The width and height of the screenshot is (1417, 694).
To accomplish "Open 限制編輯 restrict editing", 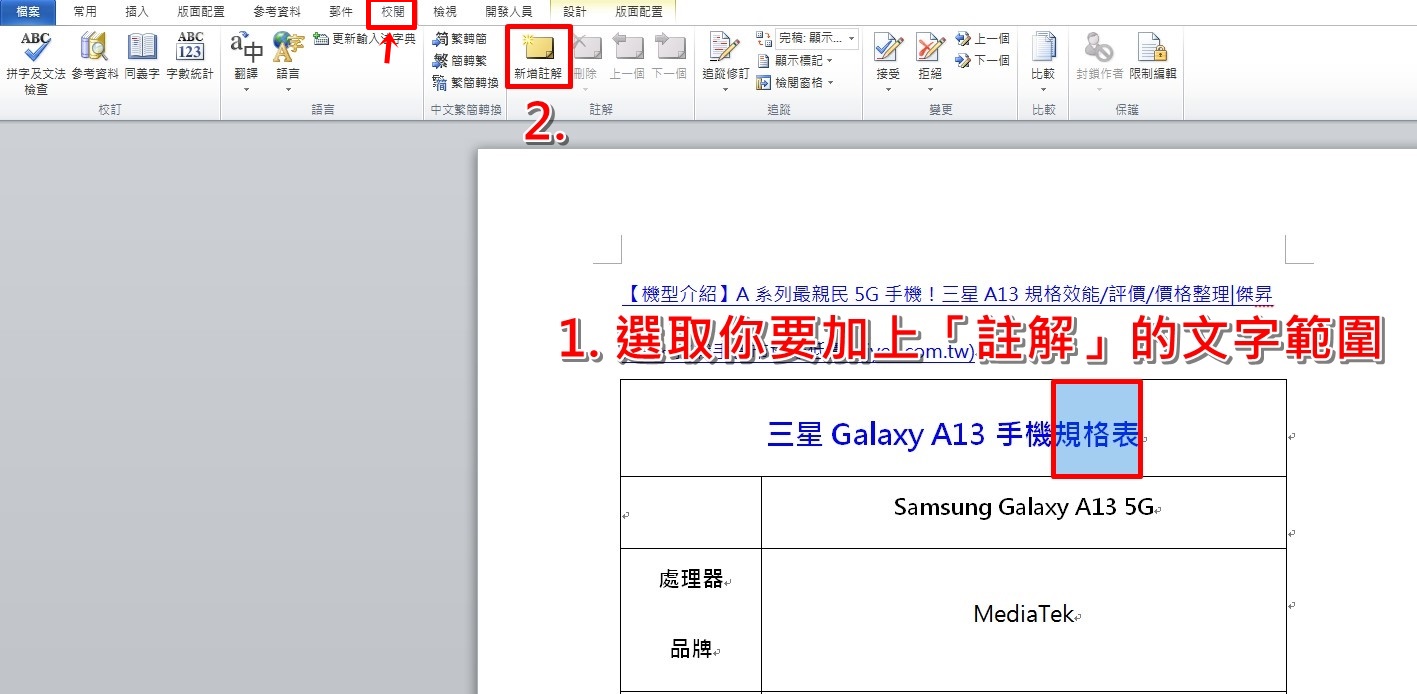I will 1153,56.
